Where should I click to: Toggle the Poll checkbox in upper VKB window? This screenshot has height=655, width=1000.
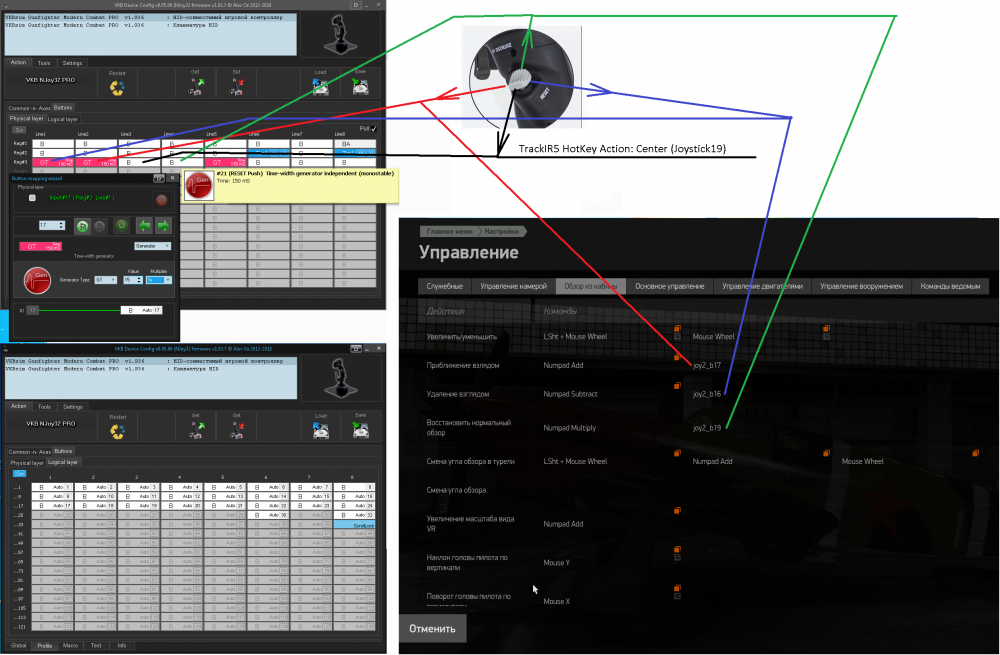point(374,128)
